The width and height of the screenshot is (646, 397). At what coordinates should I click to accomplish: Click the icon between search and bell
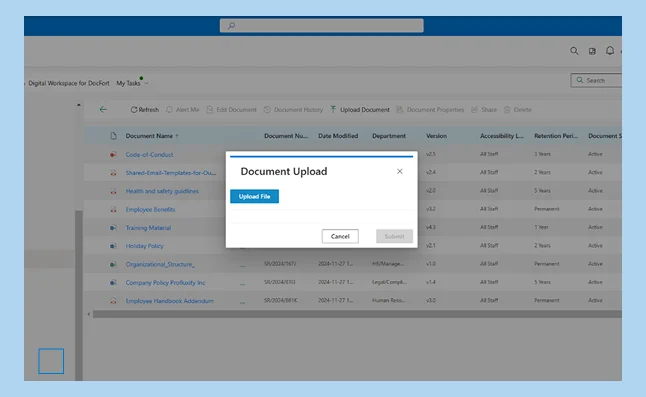point(592,51)
